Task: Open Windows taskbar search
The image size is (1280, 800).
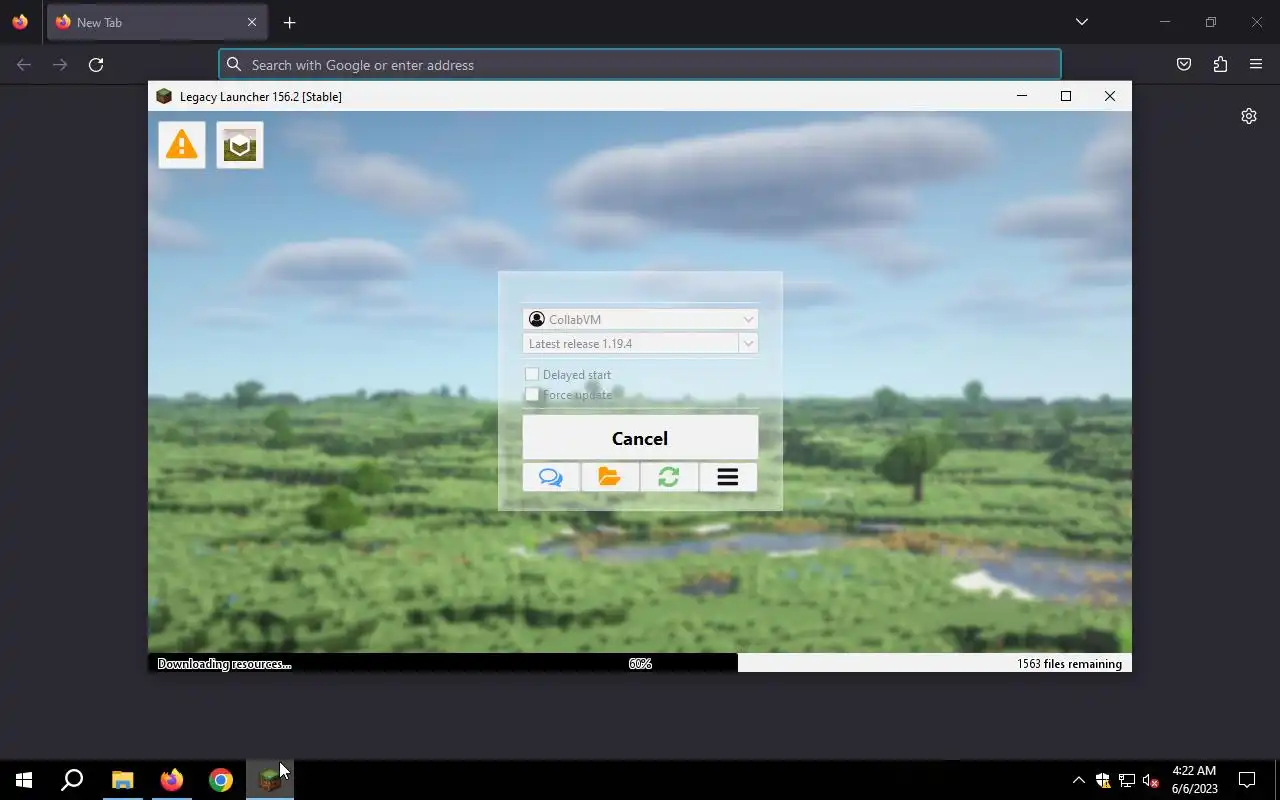Action: point(72,780)
